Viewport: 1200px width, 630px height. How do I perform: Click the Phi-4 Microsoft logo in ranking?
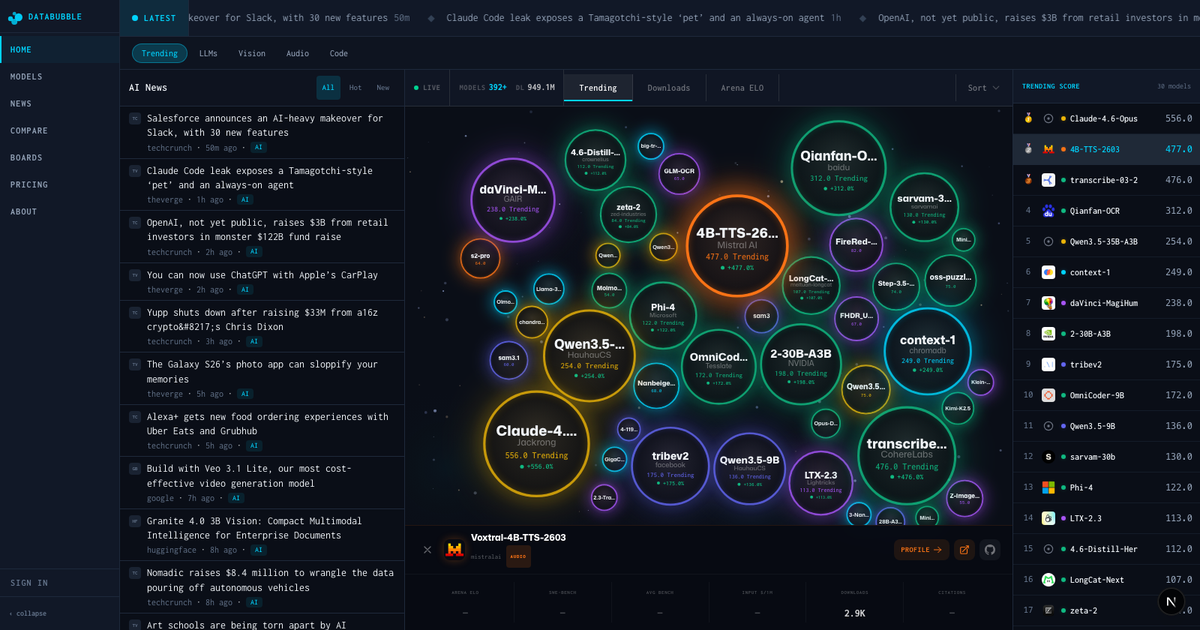(1048, 487)
